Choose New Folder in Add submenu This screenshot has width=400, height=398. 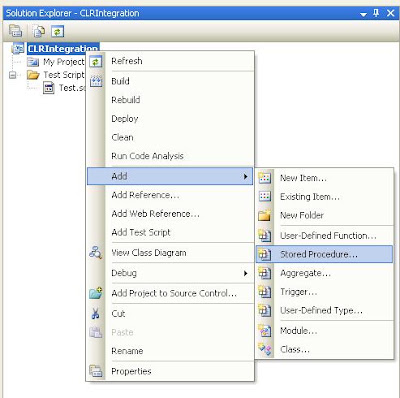point(324,215)
